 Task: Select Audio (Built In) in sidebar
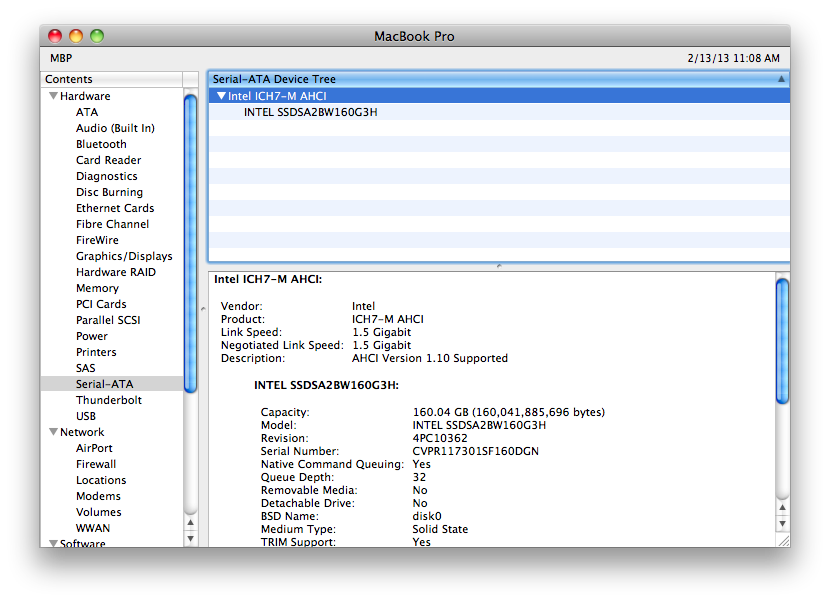point(115,128)
